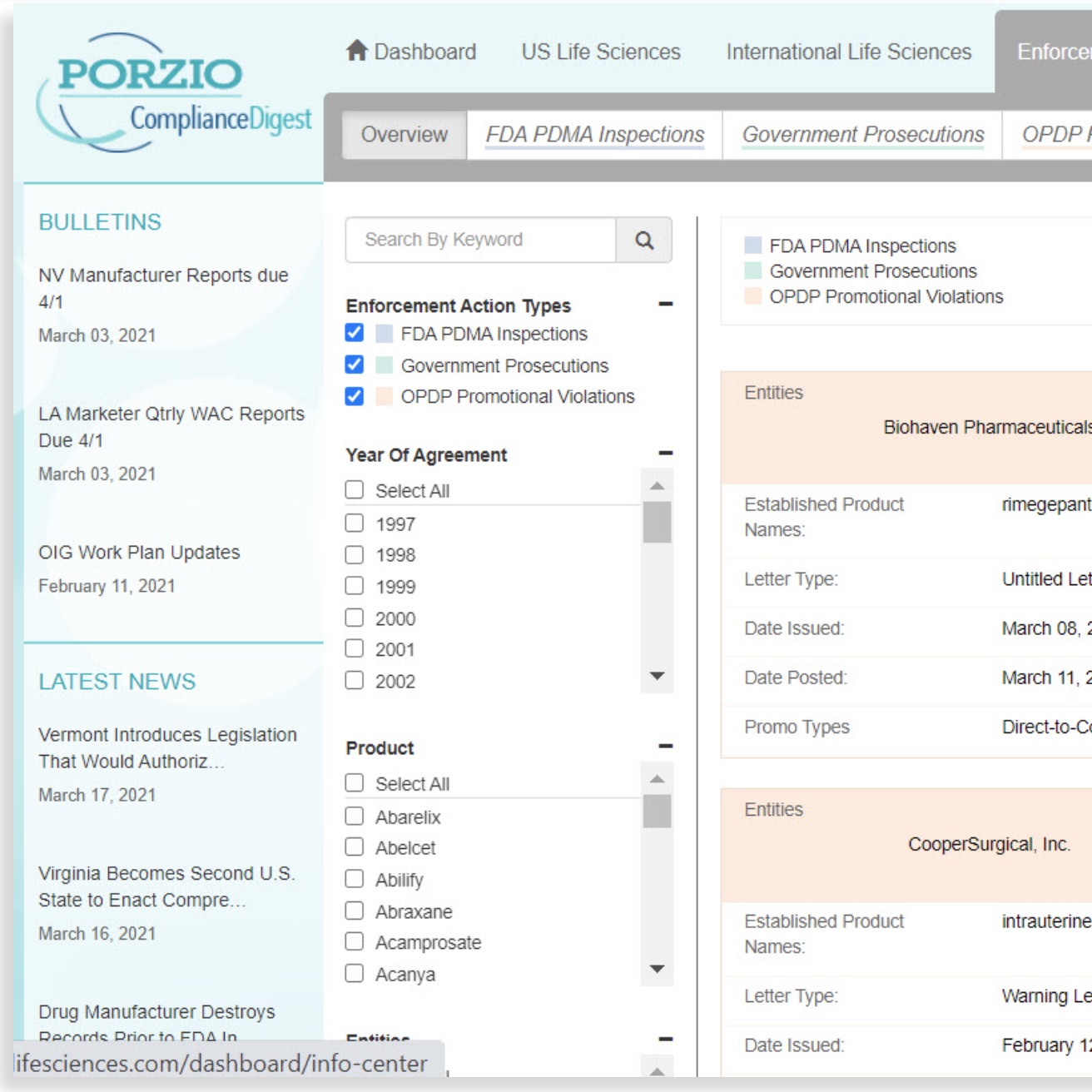Click the Product list scroll up arrow

[x=657, y=779]
